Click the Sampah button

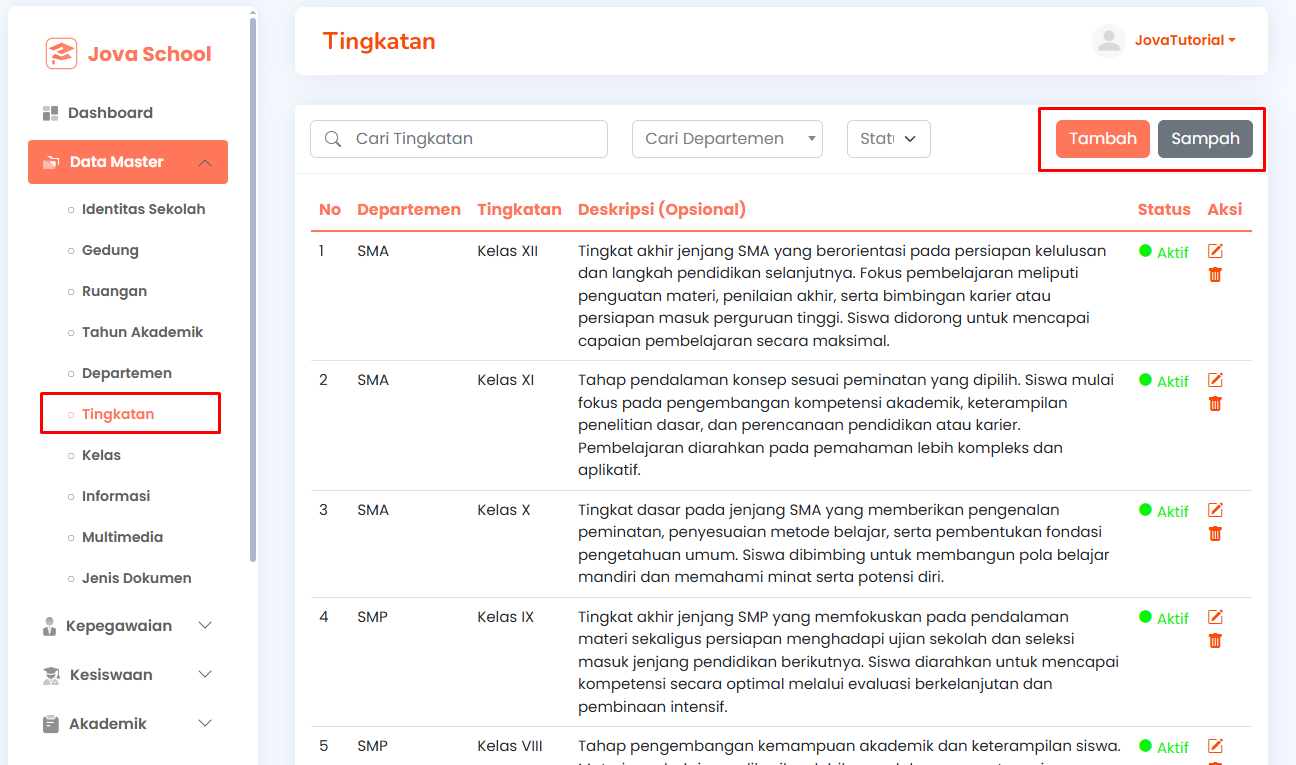1205,139
